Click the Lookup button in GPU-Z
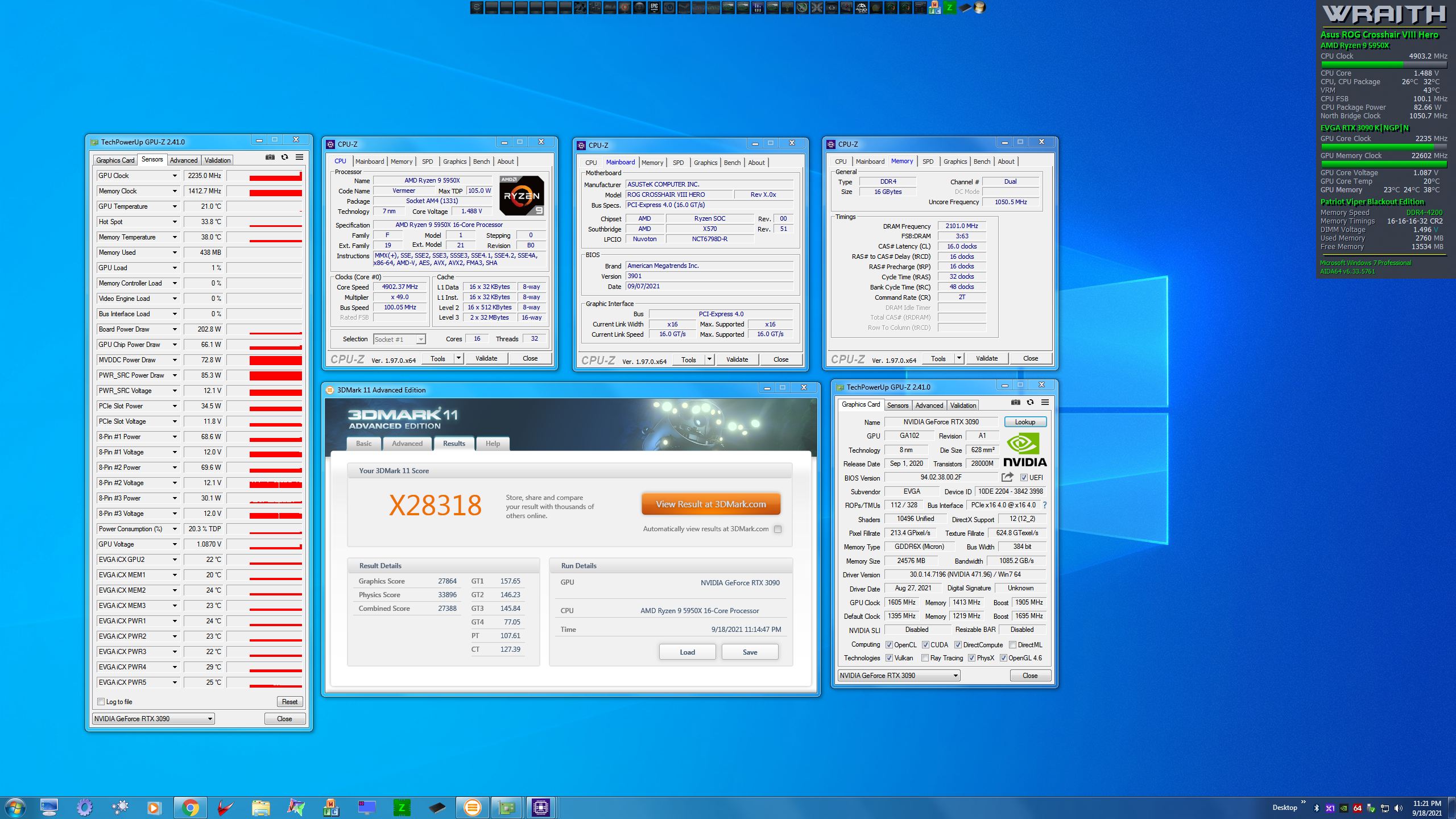1456x819 pixels. pos(1025,422)
